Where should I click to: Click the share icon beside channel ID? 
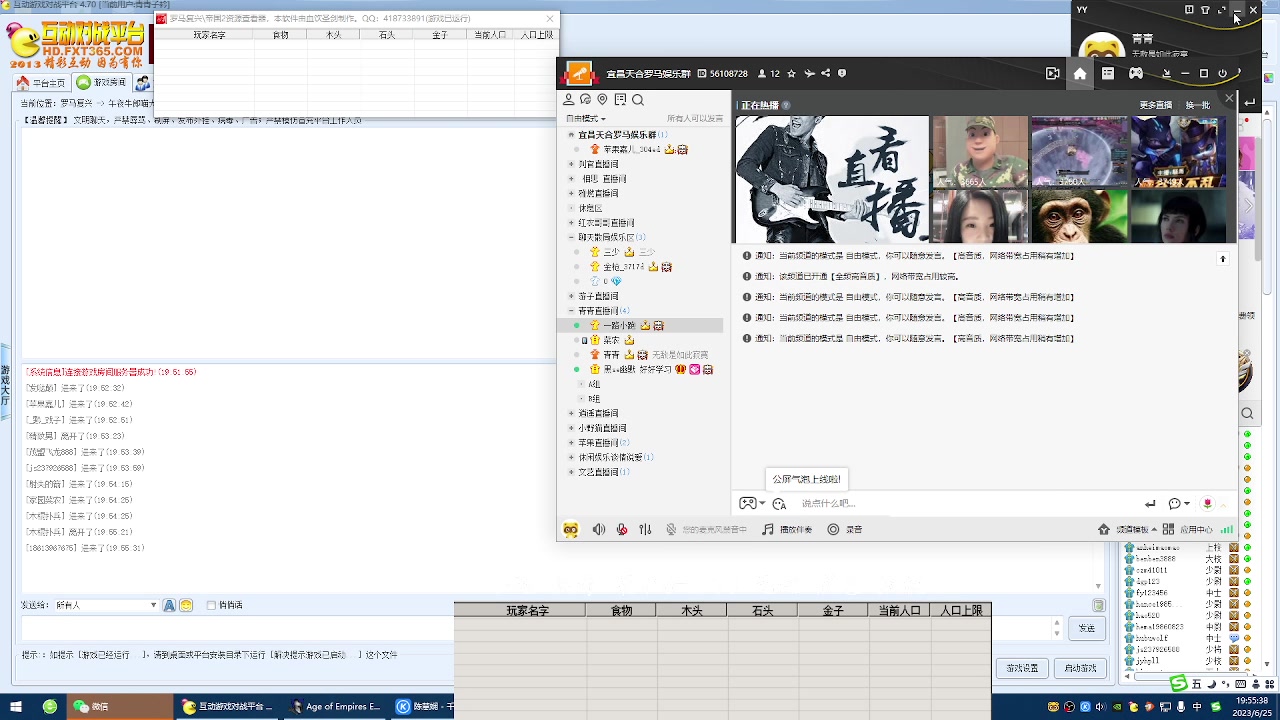pyautogui.click(x=825, y=74)
